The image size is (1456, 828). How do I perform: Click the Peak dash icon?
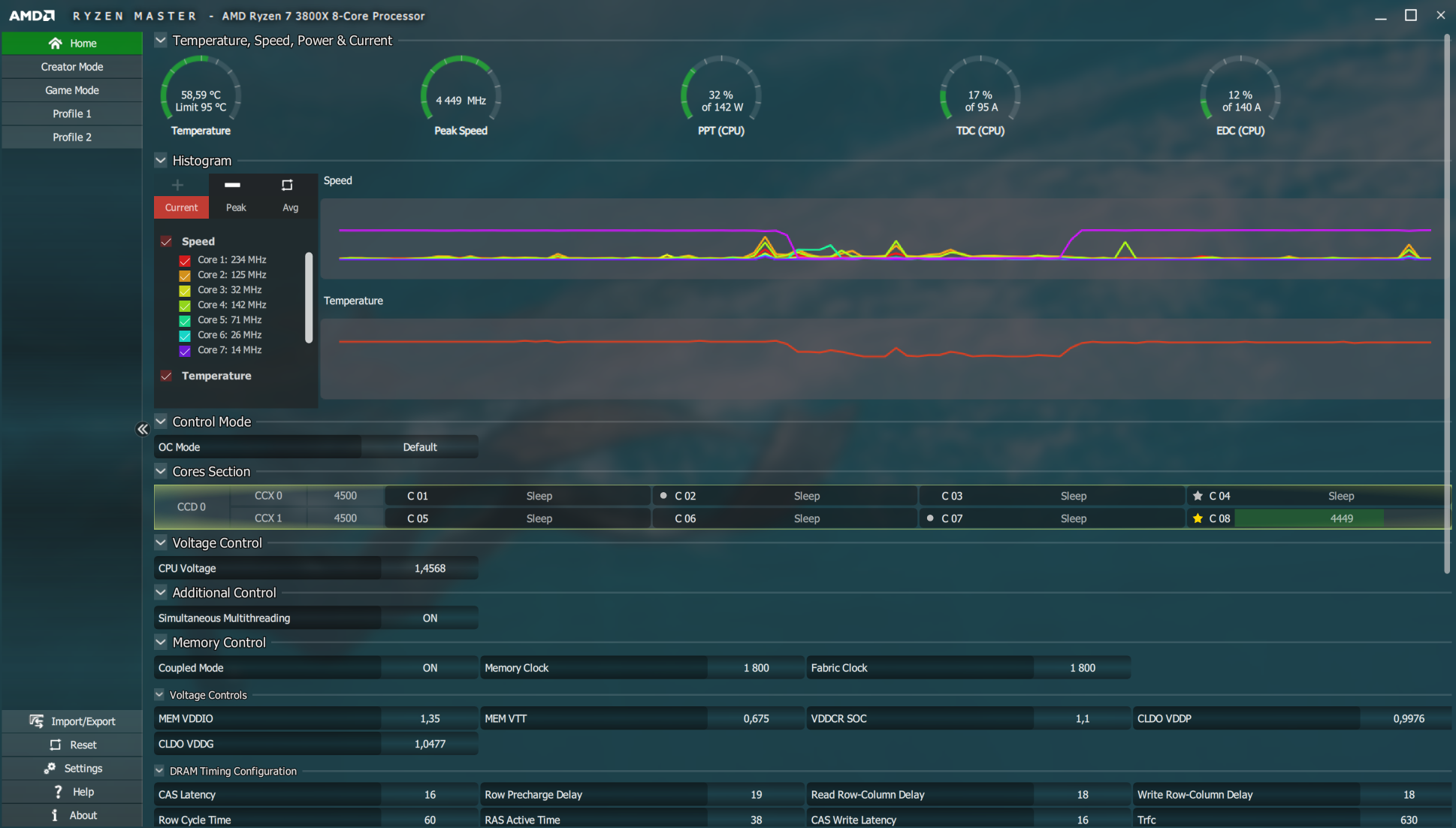pyautogui.click(x=233, y=185)
